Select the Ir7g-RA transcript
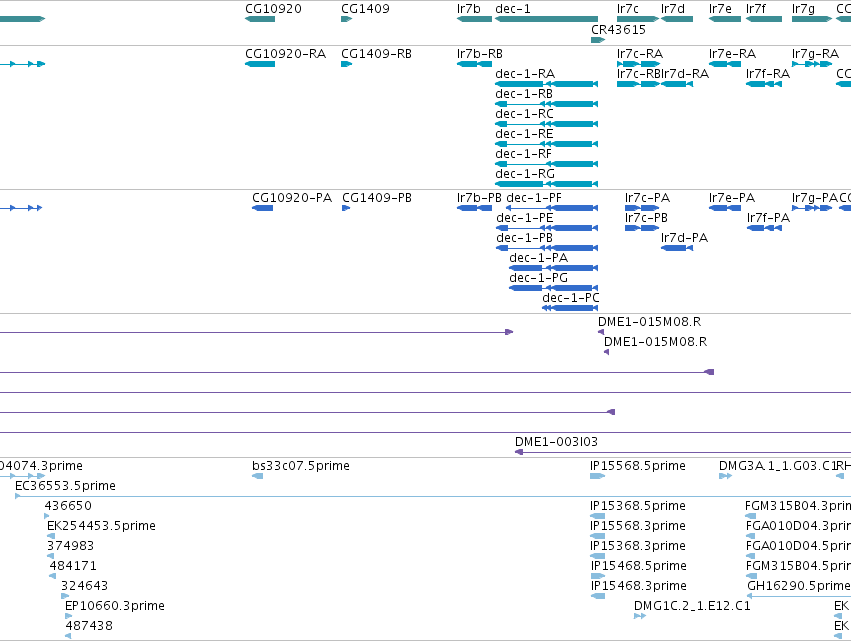The width and height of the screenshot is (851, 641). point(812,64)
